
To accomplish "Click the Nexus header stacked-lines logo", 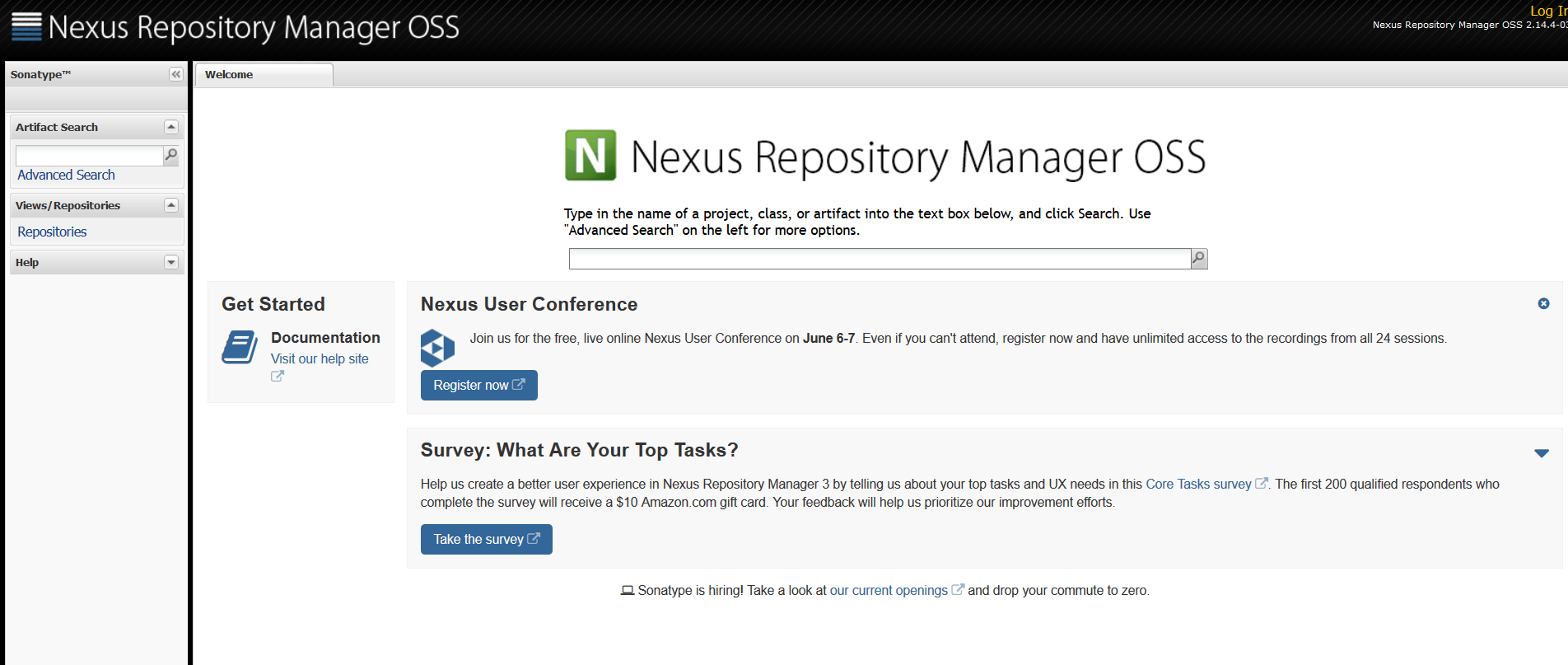I will [26, 26].
